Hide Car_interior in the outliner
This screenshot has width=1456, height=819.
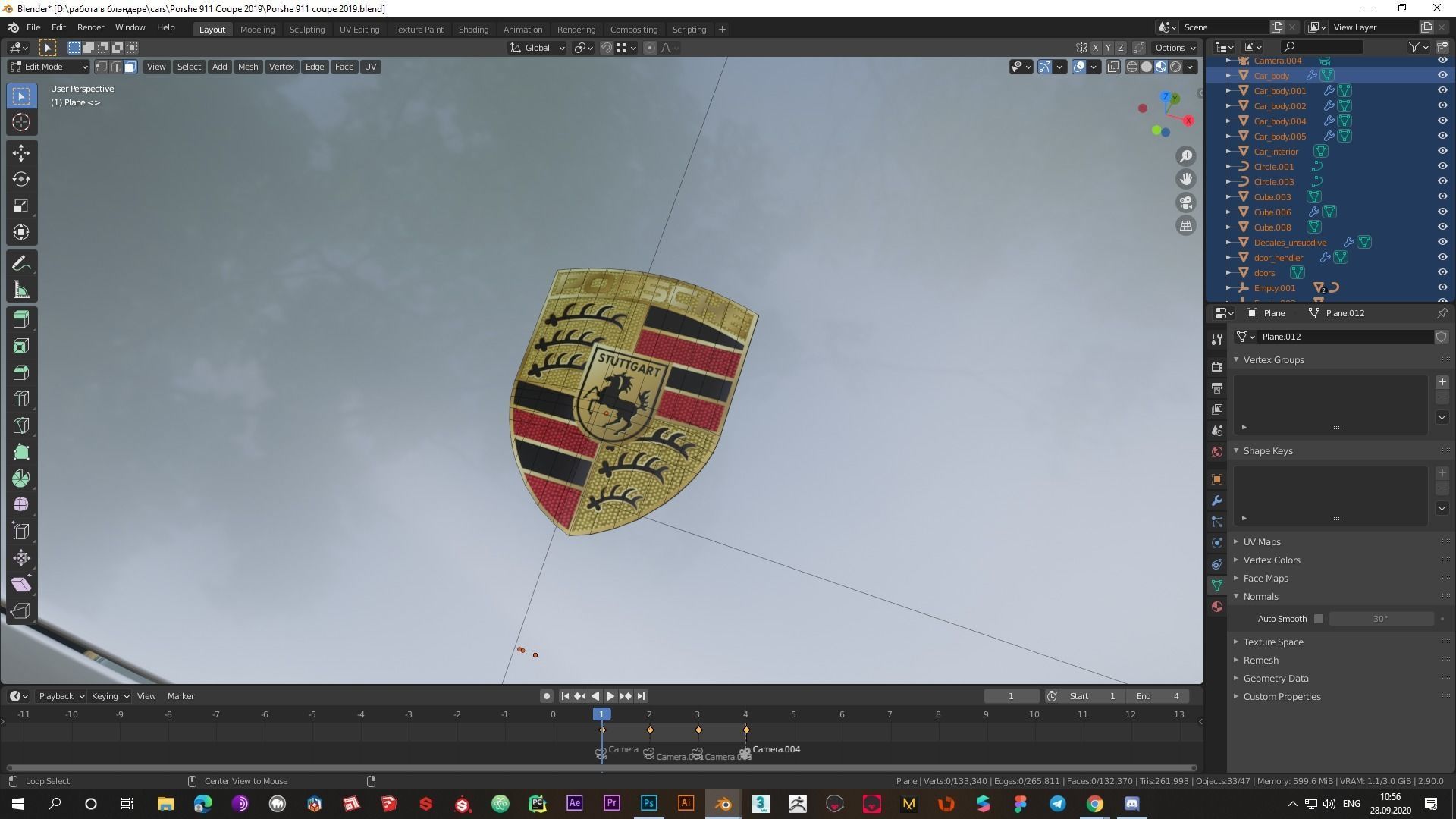(x=1442, y=151)
